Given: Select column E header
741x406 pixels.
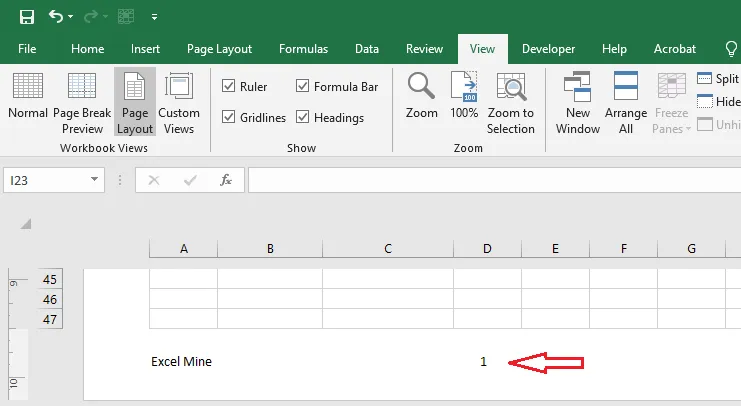Looking at the screenshot, I should coord(555,249).
